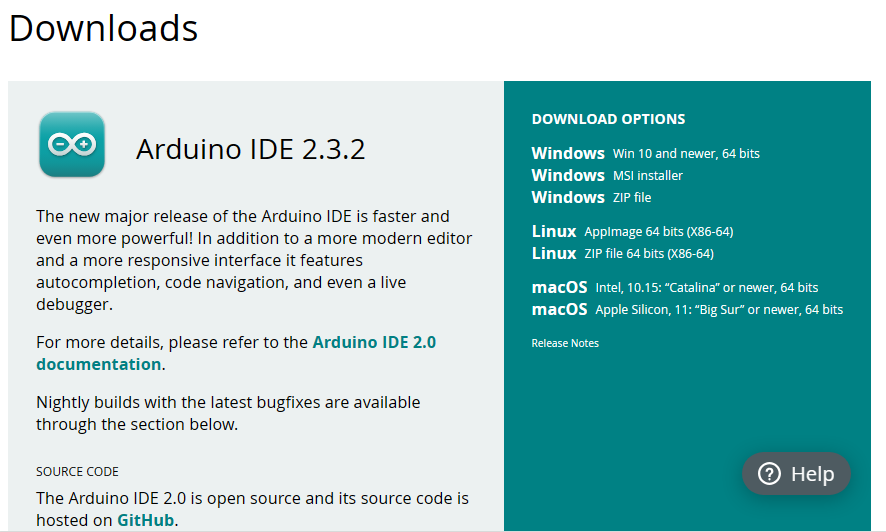Click the SOURCE CODE heading
The width and height of the screenshot is (886, 532).
pos(77,472)
